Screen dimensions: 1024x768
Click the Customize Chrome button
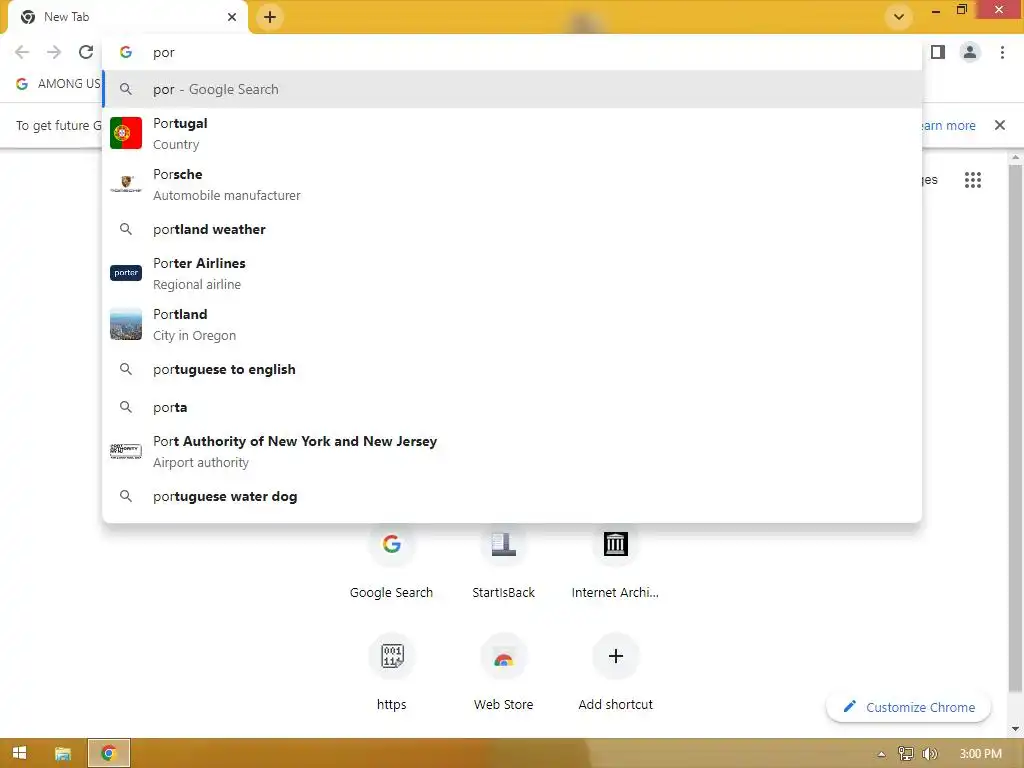(x=908, y=707)
